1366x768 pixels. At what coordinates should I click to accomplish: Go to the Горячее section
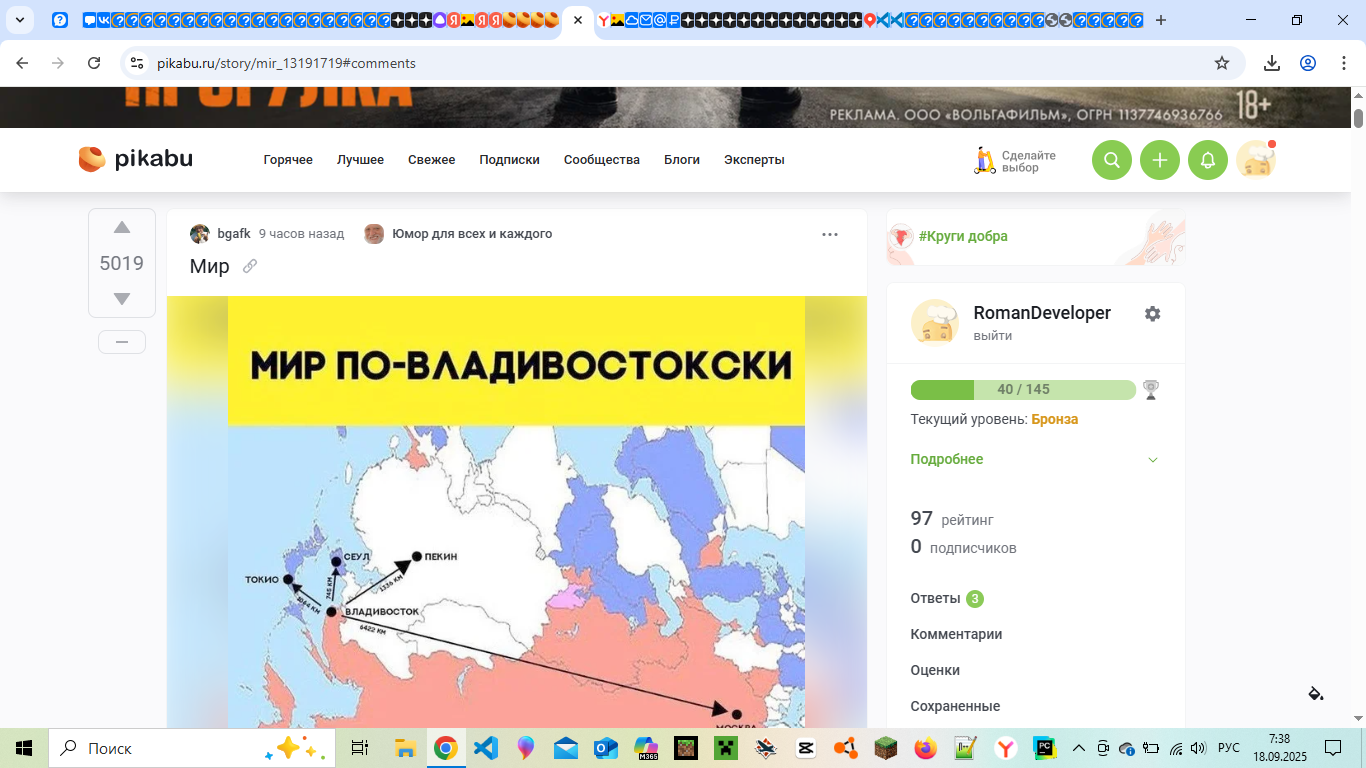pos(288,160)
